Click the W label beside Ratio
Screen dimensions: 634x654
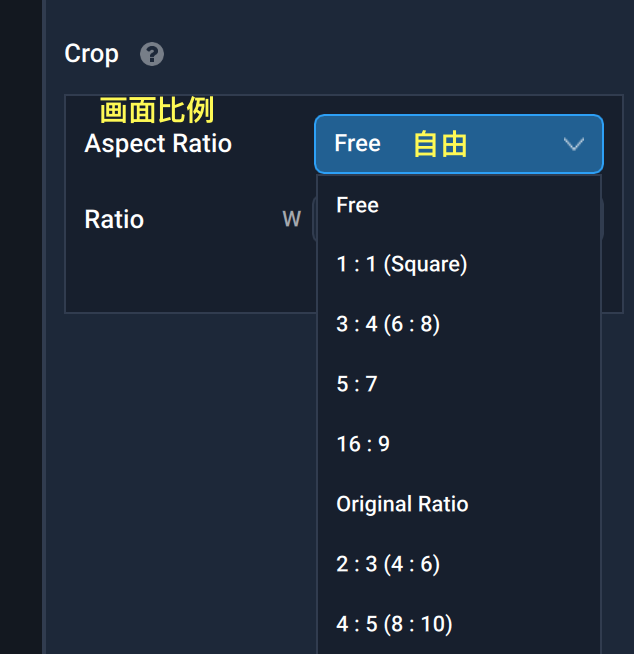[291, 219]
